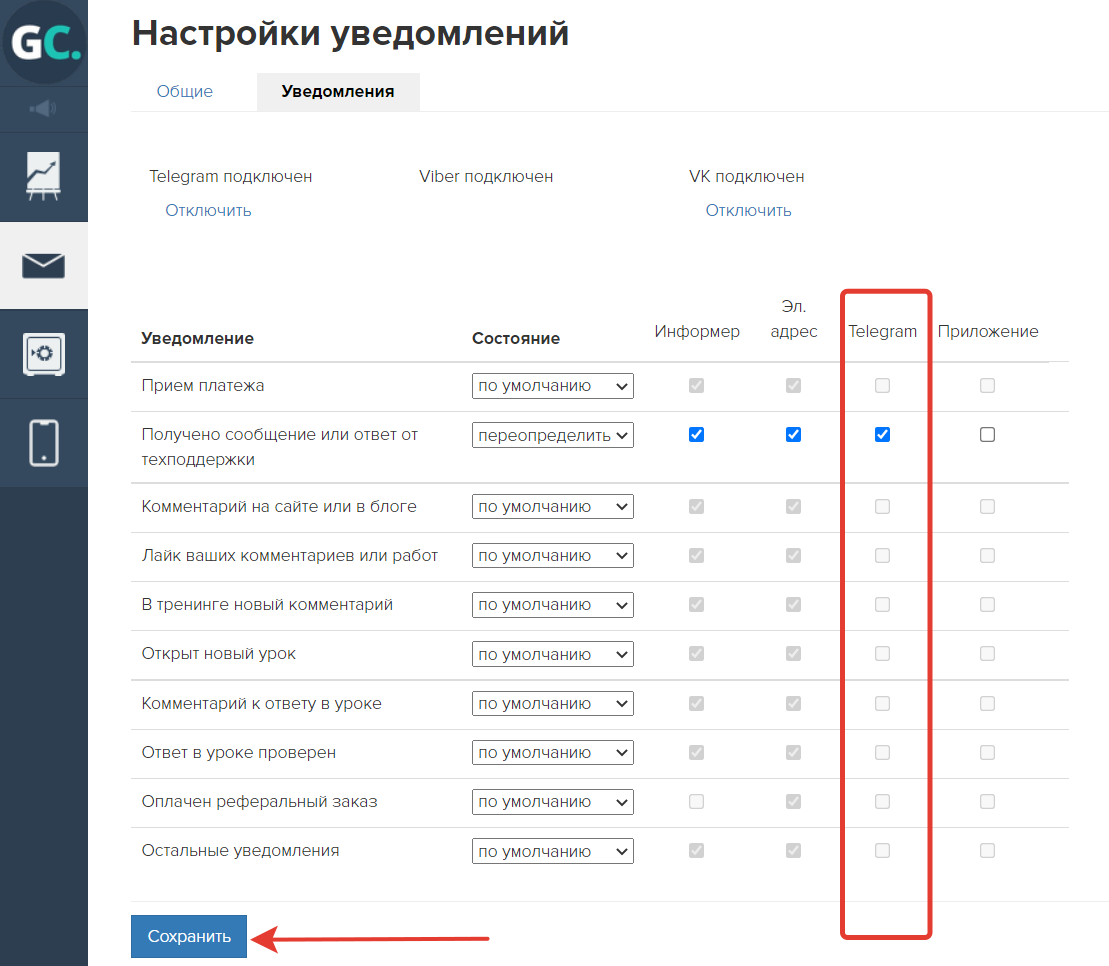Click the VK подключен label
The height and width of the screenshot is (966, 1109).
747,176
